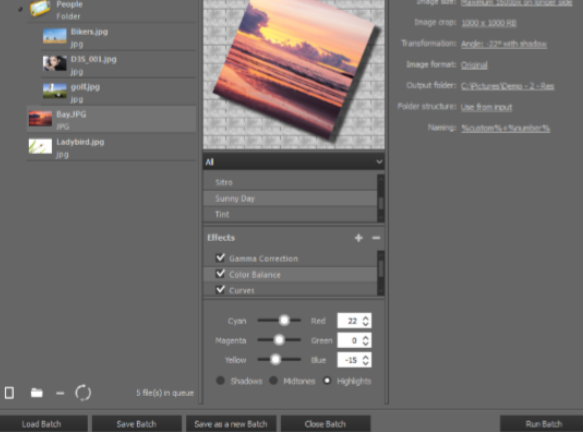The height and width of the screenshot is (432, 583).
Task: Open the All presets category dropdown
Action: coord(293,162)
